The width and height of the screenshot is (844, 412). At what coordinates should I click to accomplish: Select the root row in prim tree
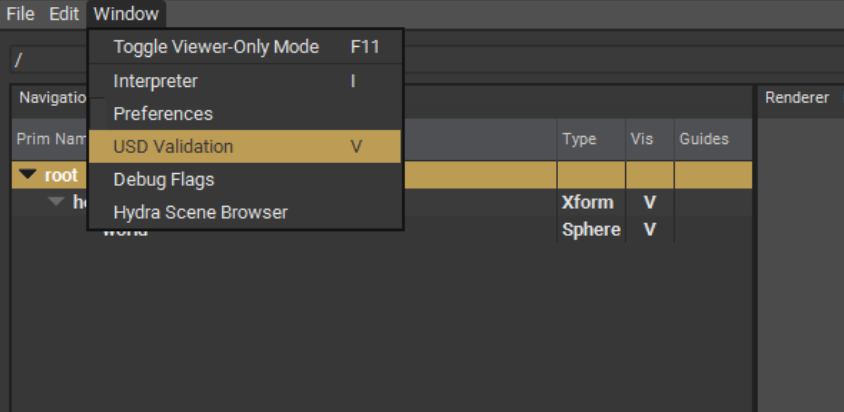coord(61,176)
